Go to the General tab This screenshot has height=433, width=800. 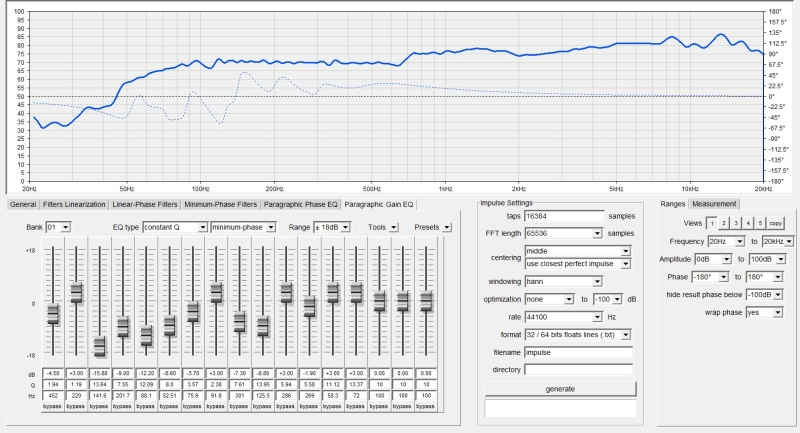click(x=24, y=204)
